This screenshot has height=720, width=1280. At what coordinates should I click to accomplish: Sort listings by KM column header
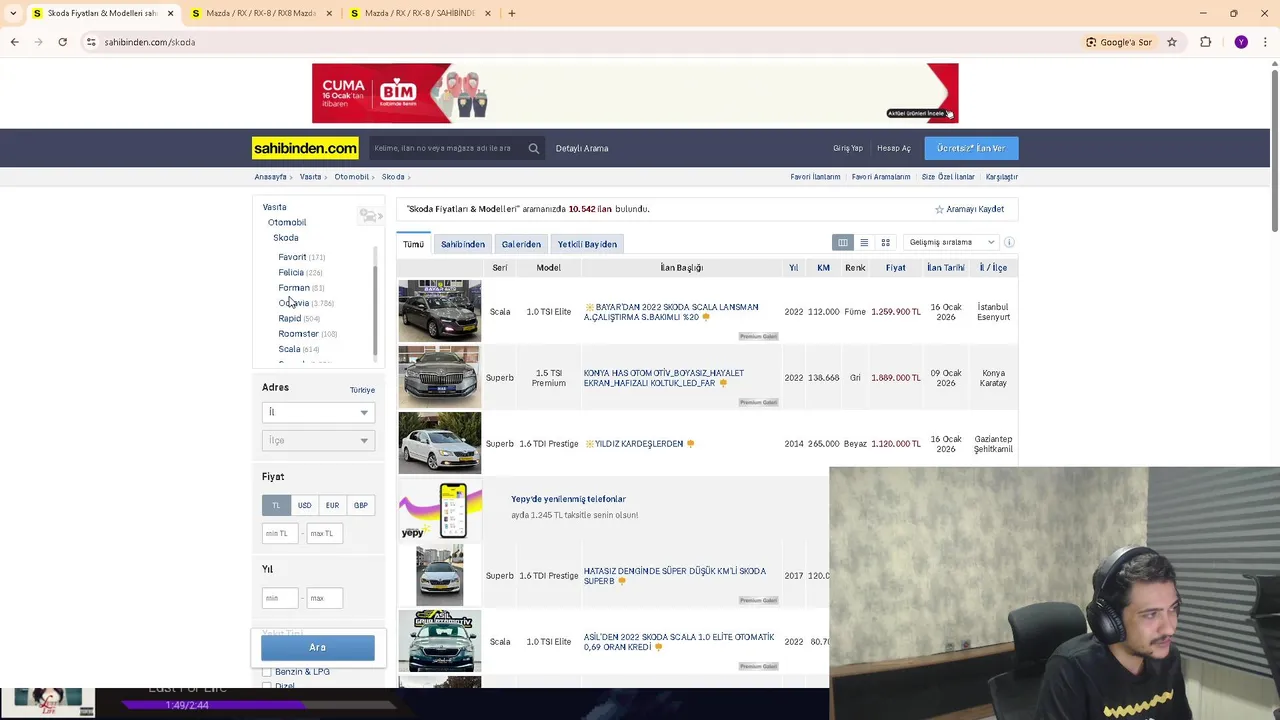click(x=823, y=268)
